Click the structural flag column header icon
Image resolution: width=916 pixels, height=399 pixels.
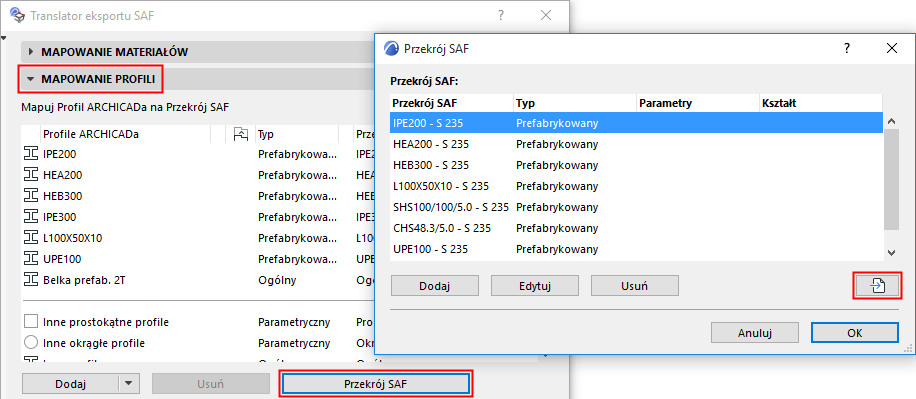(x=240, y=134)
